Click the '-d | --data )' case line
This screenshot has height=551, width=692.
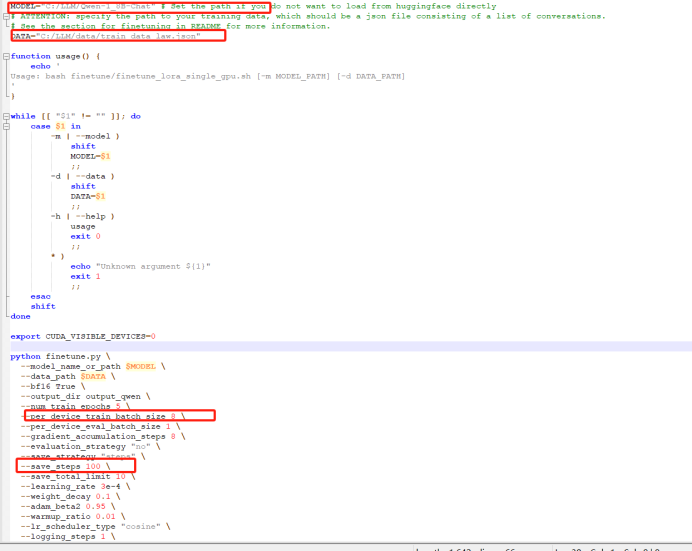(83, 176)
